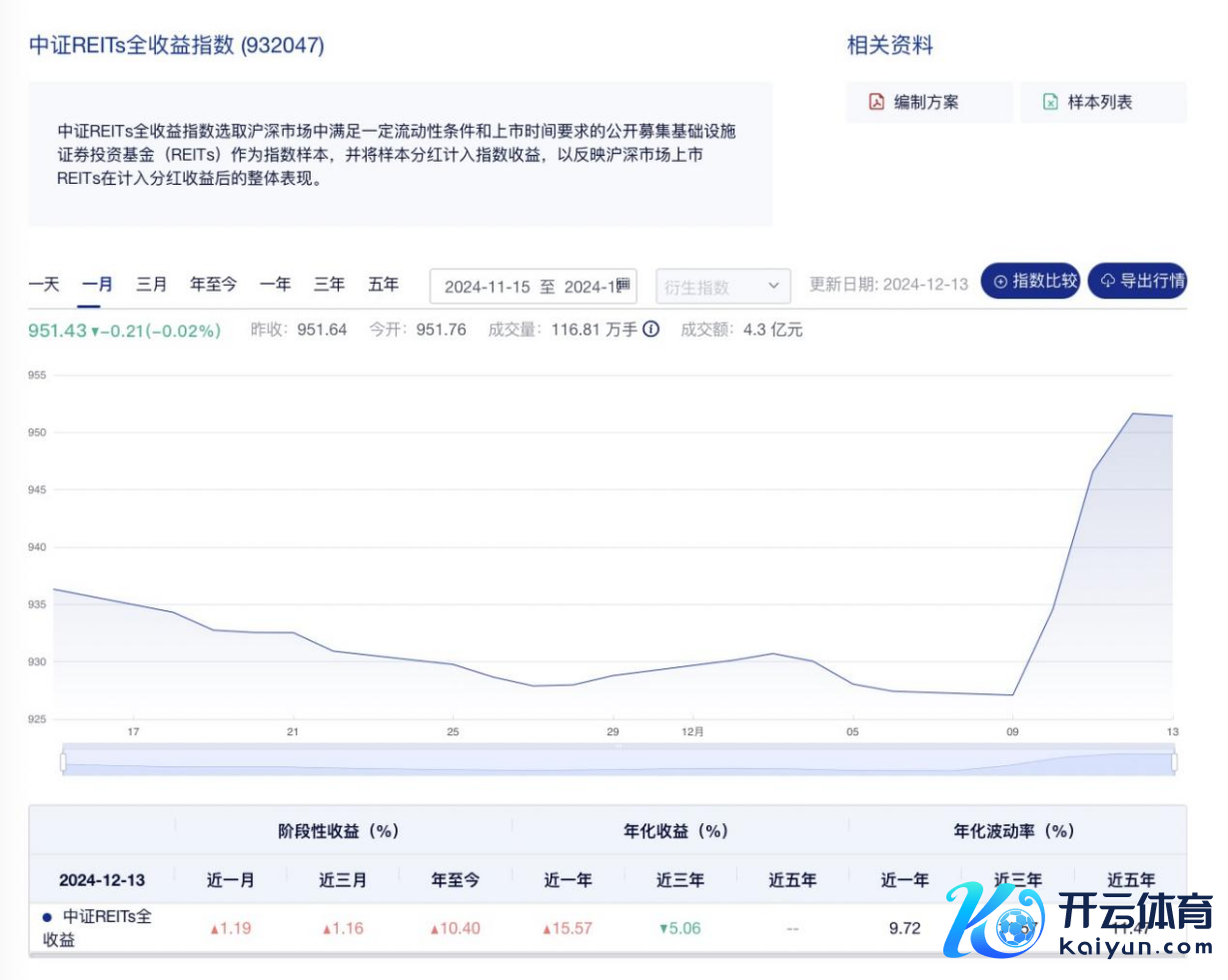The image size is (1228, 980).
Task: Click the plus icon in 指数比较 button
Action: 1000,282
